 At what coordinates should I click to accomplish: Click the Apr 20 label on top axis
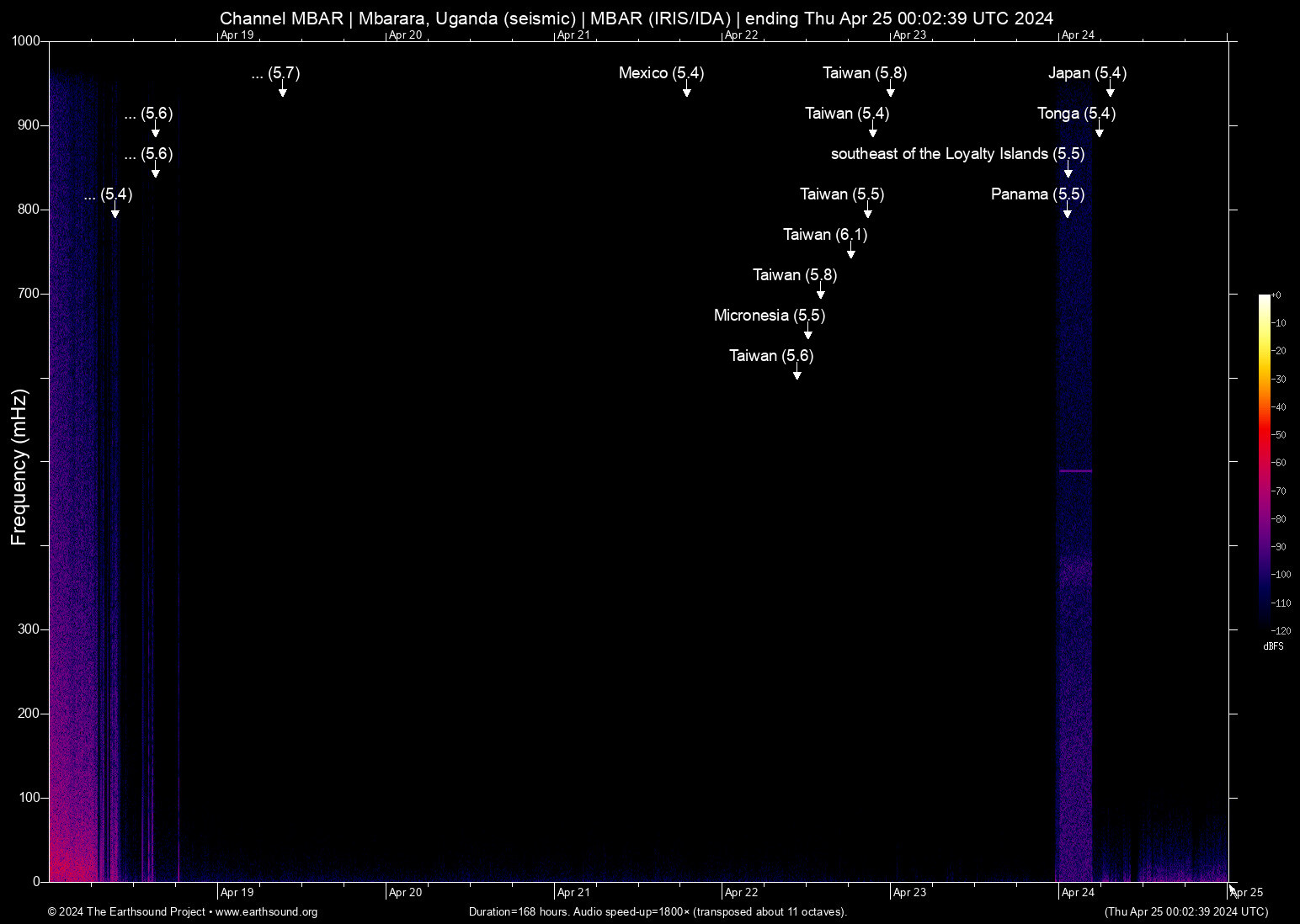coord(405,35)
